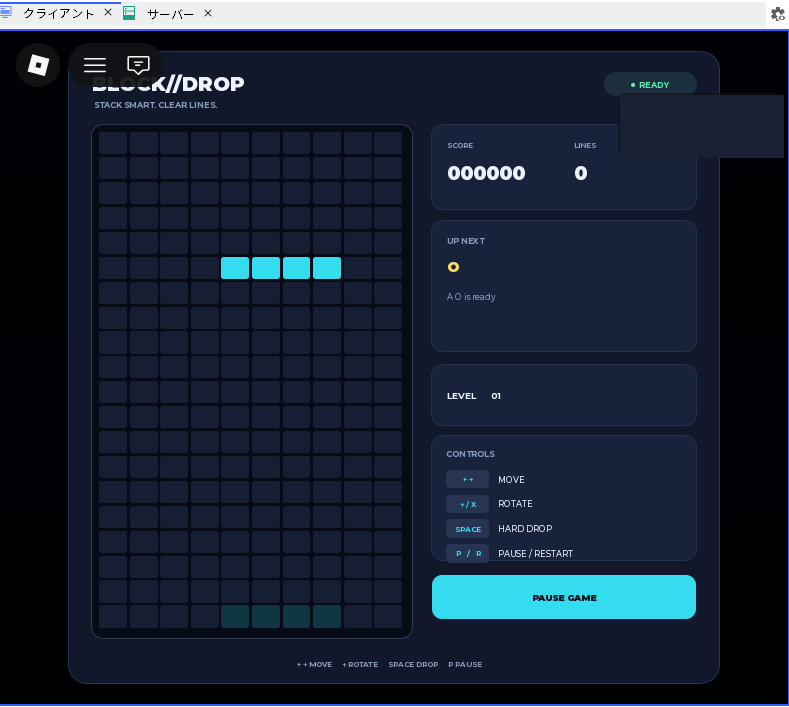Click the P / R key badge

tap(467, 554)
